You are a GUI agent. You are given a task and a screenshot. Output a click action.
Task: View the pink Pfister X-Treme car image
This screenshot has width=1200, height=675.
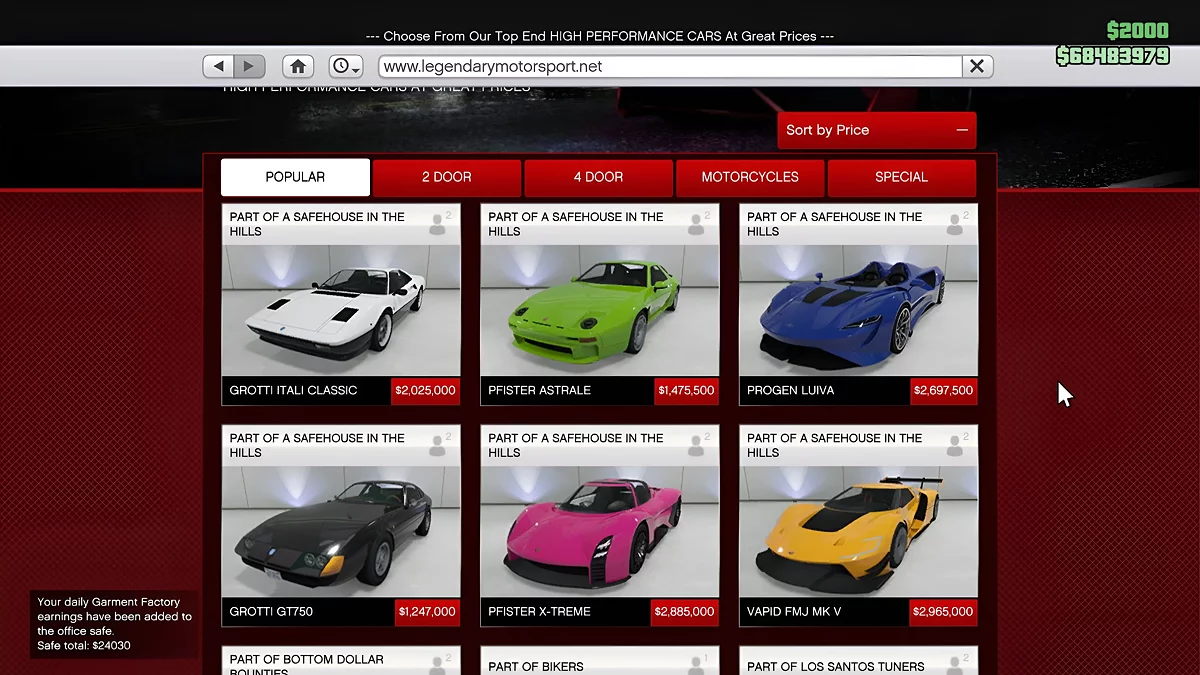click(599, 531)
